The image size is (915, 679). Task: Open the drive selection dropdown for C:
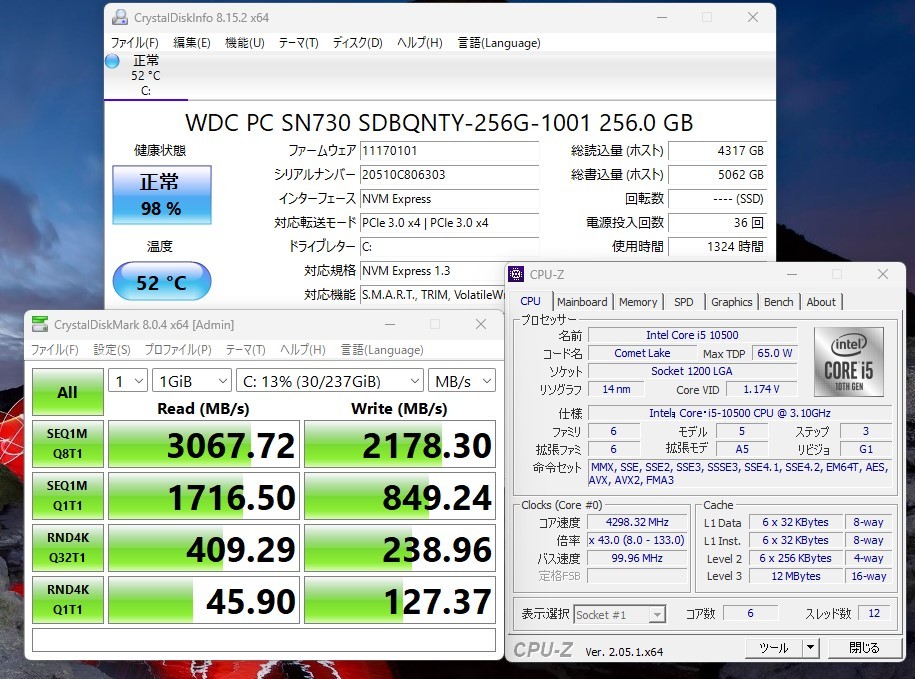[x=330, y=381]
